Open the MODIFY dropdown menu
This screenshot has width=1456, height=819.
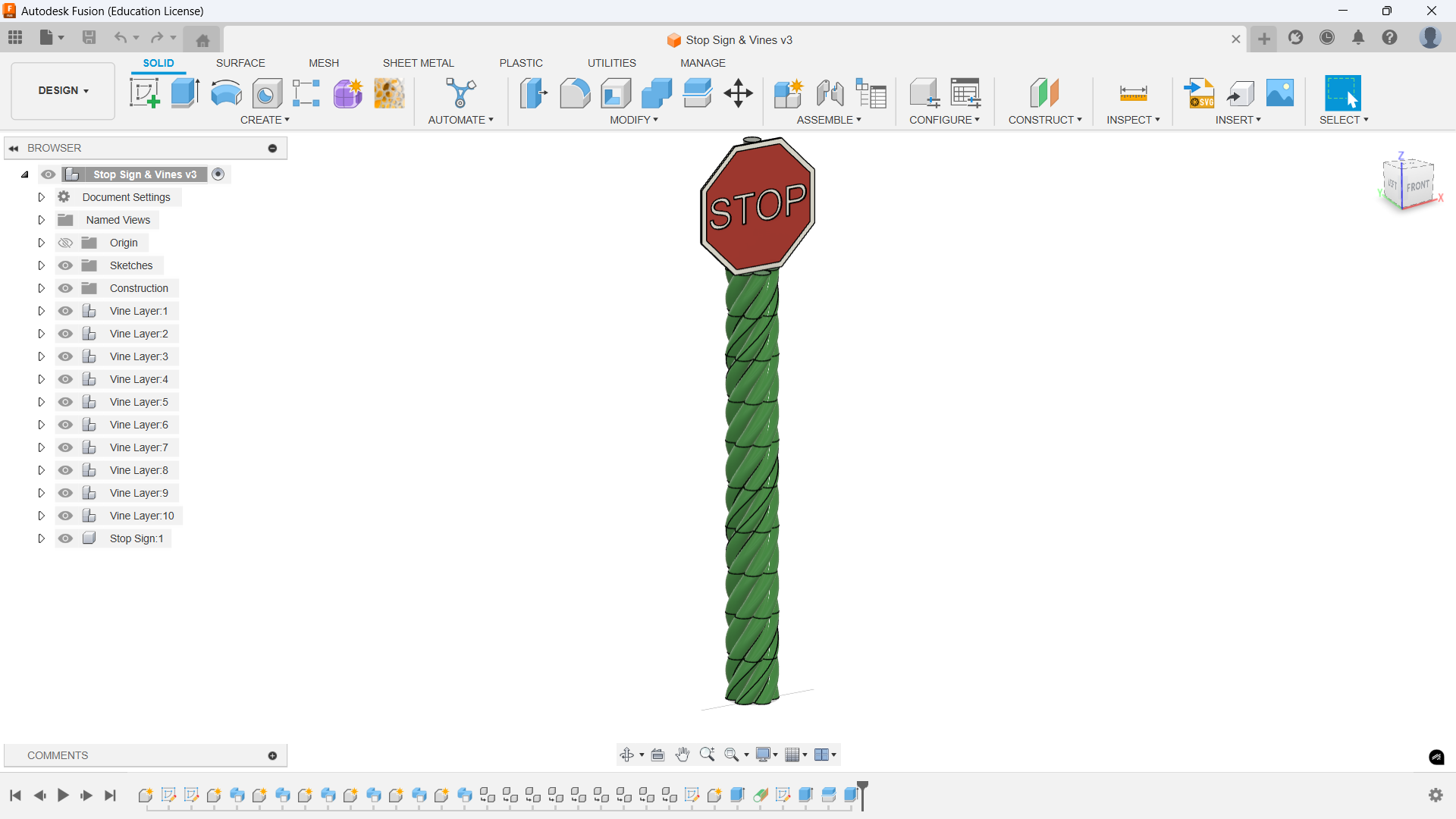(634, 120)
